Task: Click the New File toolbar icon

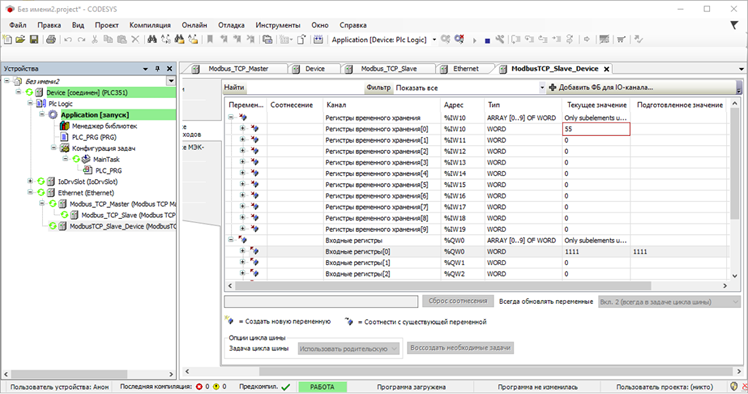Action: [x=8, y=40]
